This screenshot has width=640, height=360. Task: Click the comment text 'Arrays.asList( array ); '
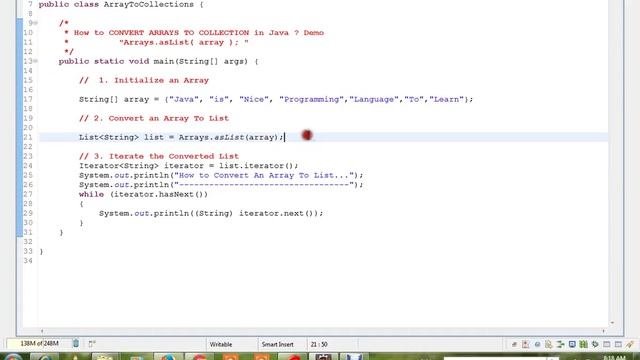pyautogui.click(x=184, y=42)
